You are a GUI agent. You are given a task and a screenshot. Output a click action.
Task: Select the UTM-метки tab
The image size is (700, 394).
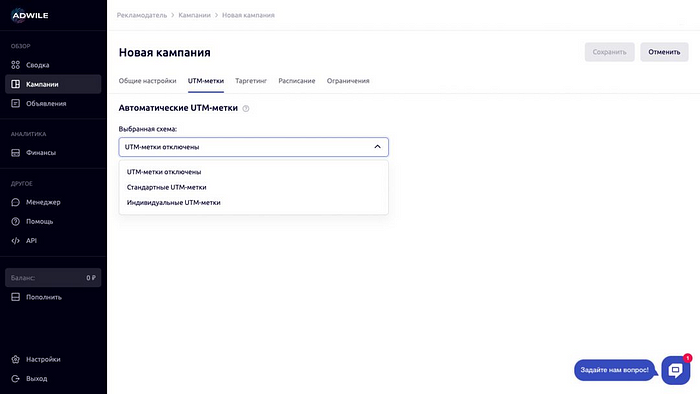tap(206, 81)
